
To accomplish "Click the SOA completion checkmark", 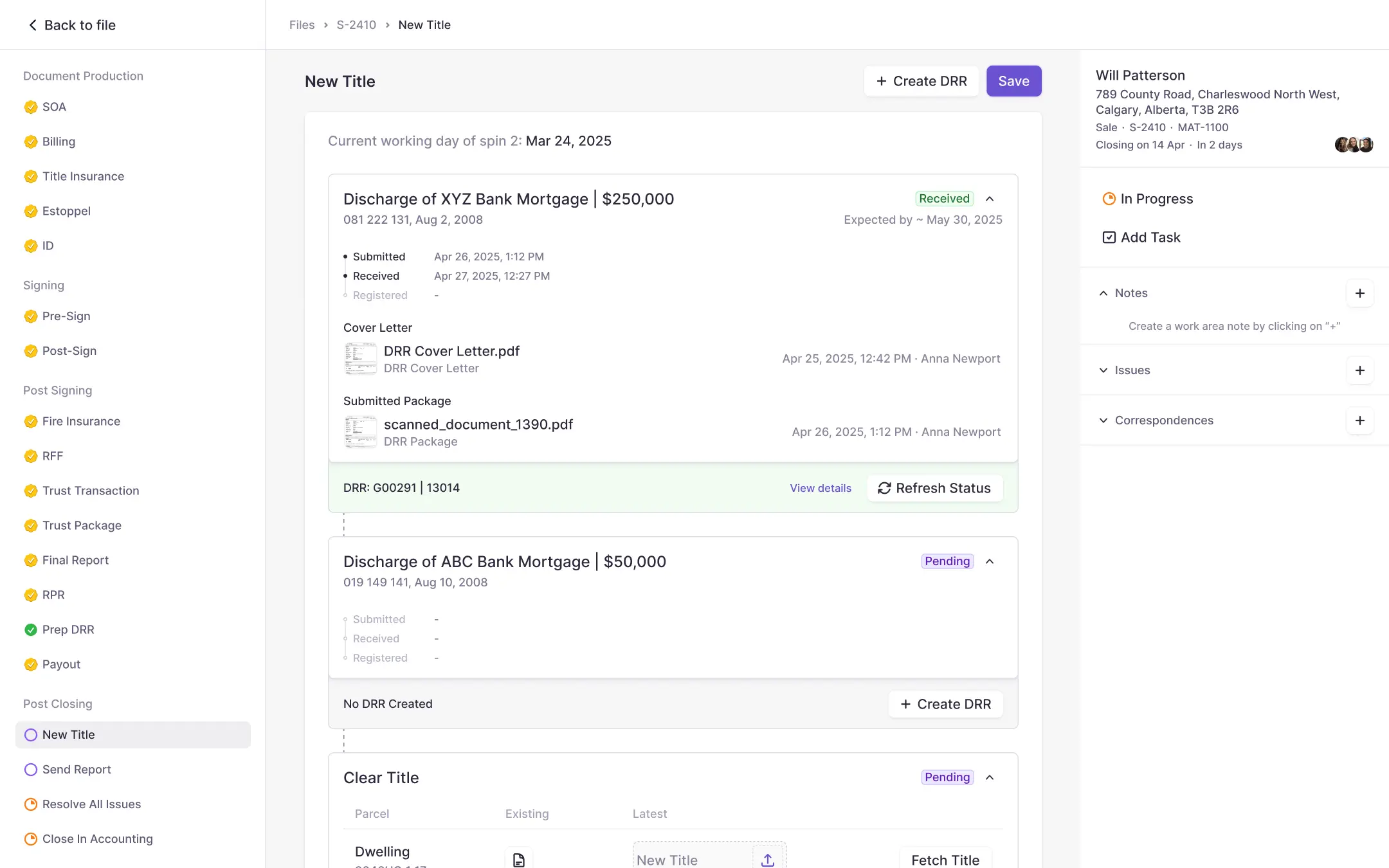I will 31,107.
